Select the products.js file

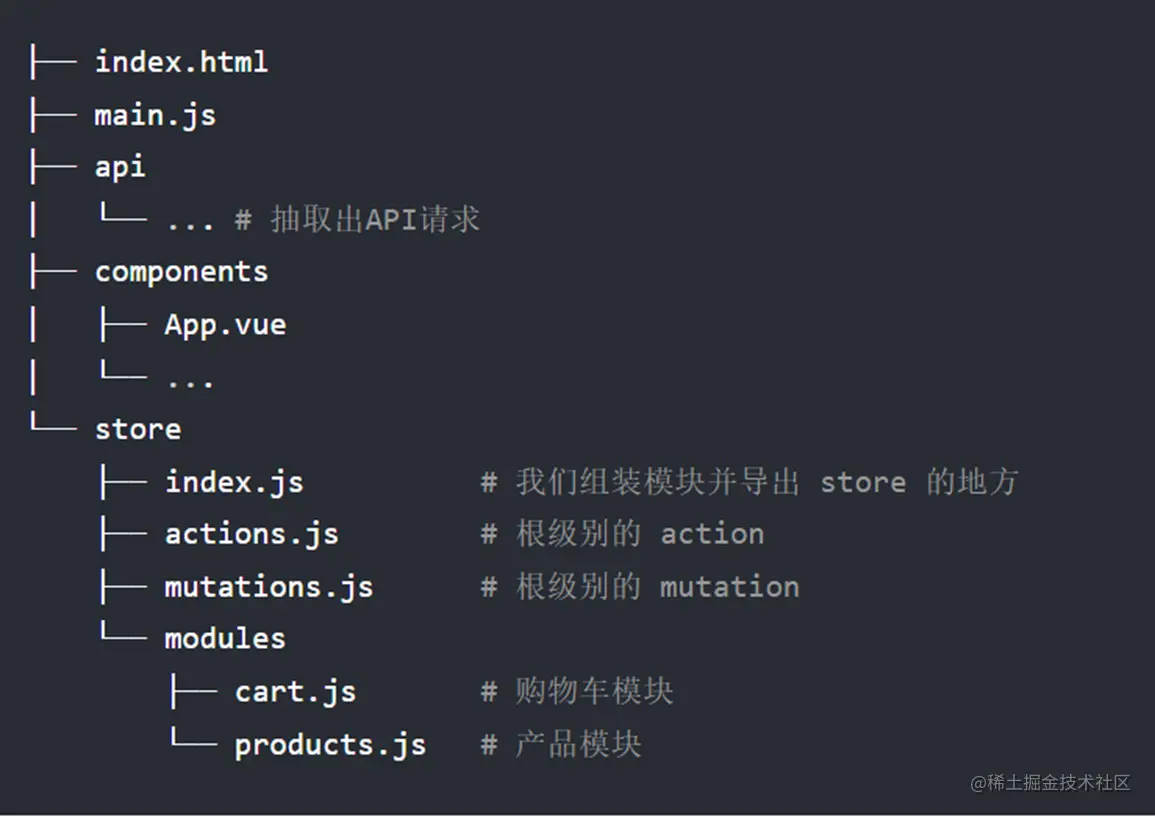pos(330,745)
